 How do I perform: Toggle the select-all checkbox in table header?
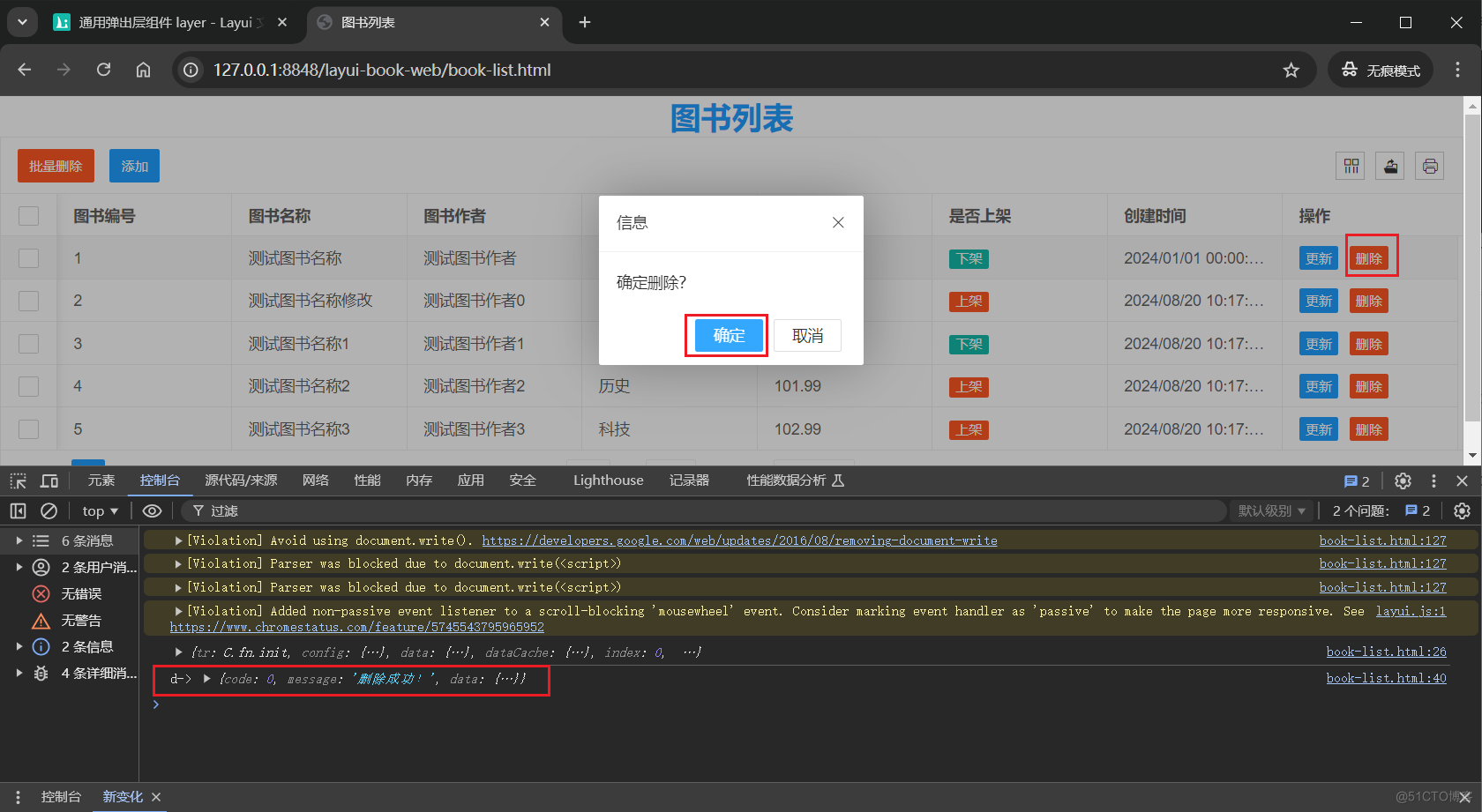coord(29,216)
